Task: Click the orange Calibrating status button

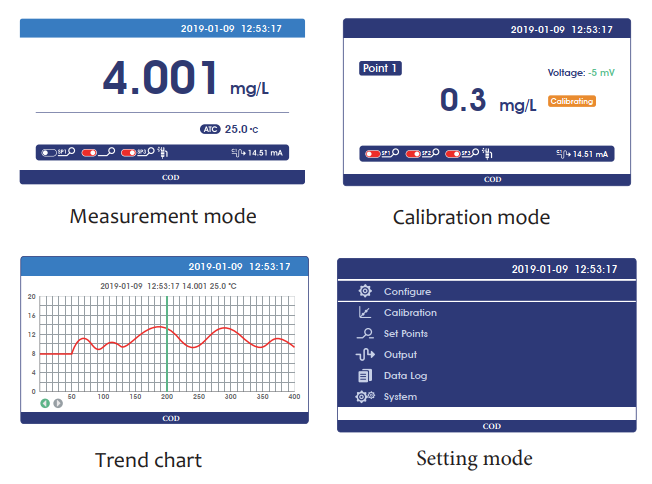Action: [x=572, y=101]
